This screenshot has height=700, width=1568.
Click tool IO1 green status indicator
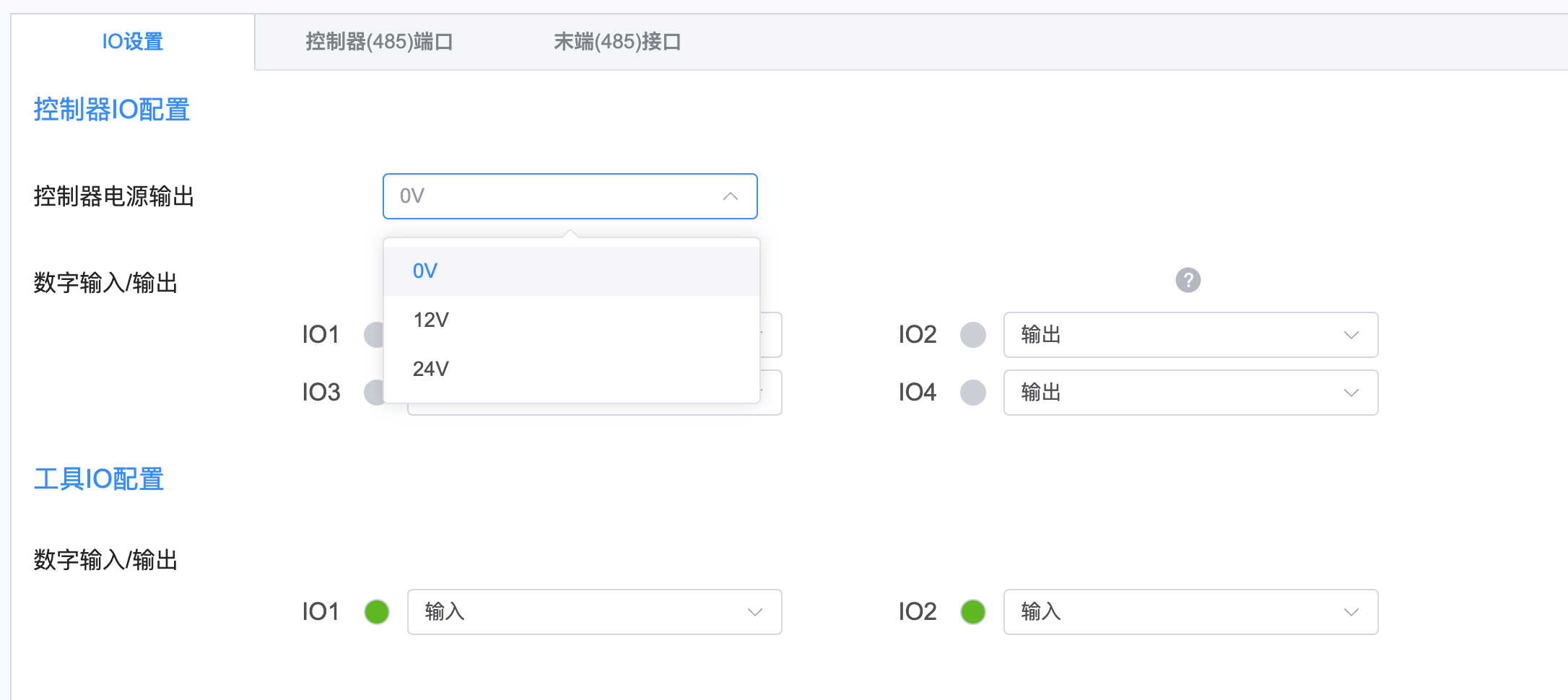[376, 612]
